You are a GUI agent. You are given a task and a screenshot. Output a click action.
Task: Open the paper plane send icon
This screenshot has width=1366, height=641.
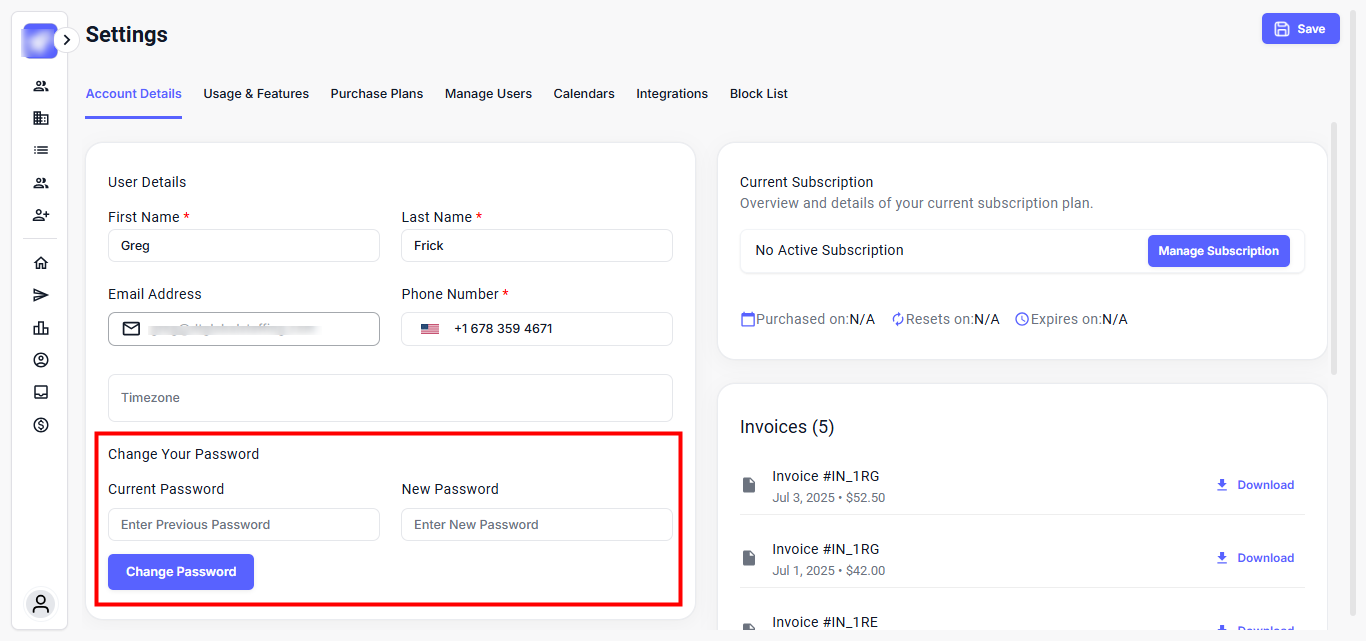(x=41, y=295)
